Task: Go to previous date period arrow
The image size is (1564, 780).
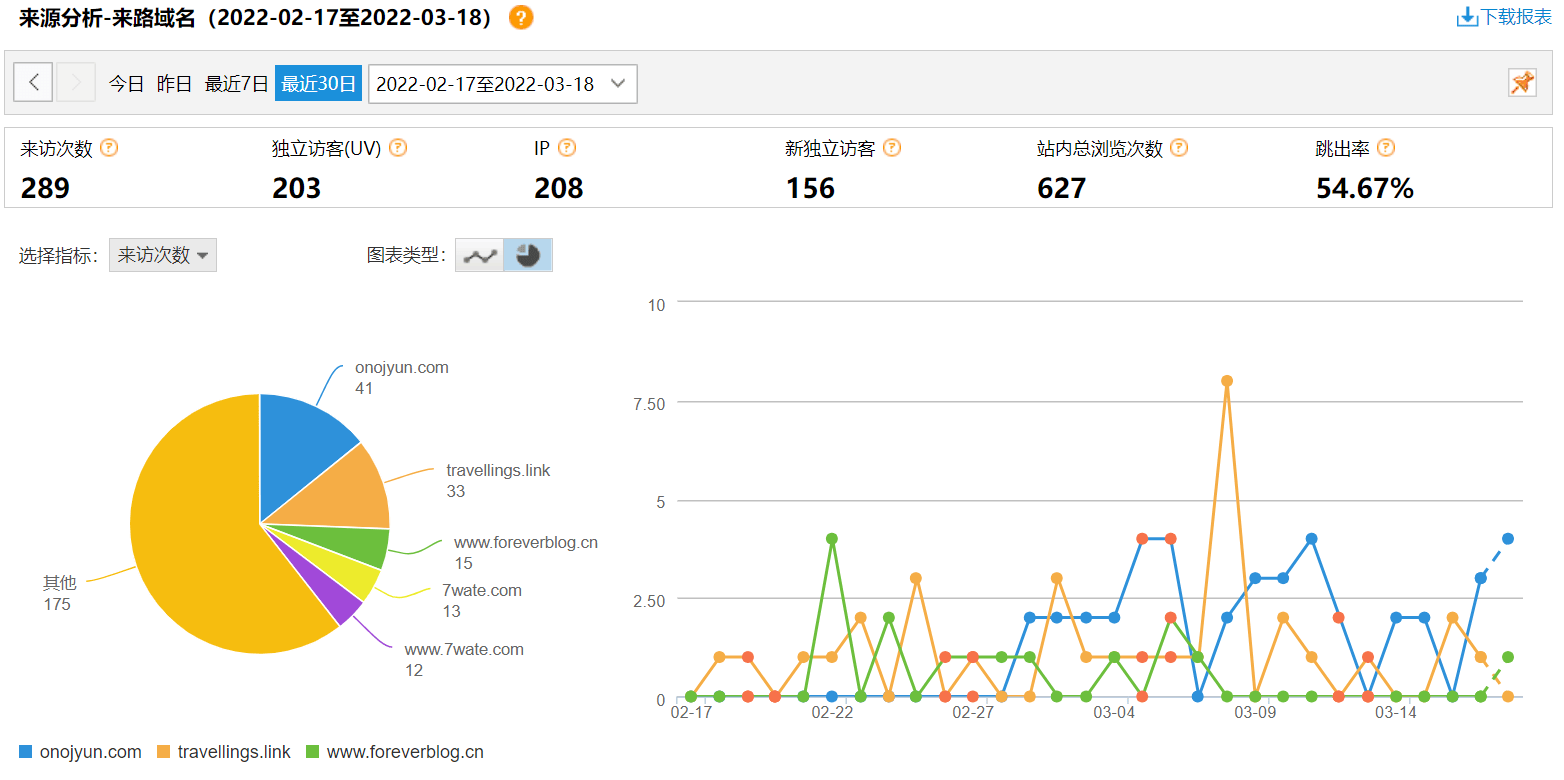Action: coord(34,83)
